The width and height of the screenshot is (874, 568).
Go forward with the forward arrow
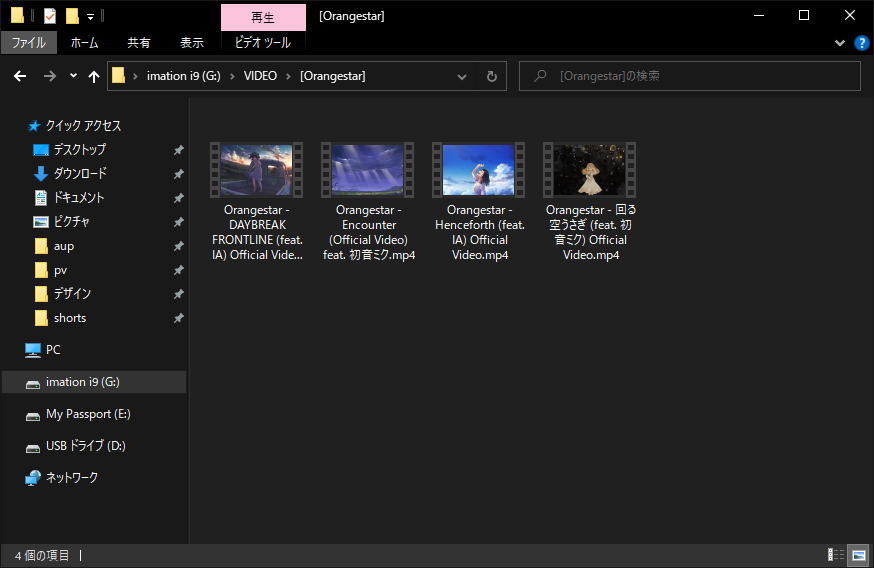pyautogui.click(x=50, y=76)
